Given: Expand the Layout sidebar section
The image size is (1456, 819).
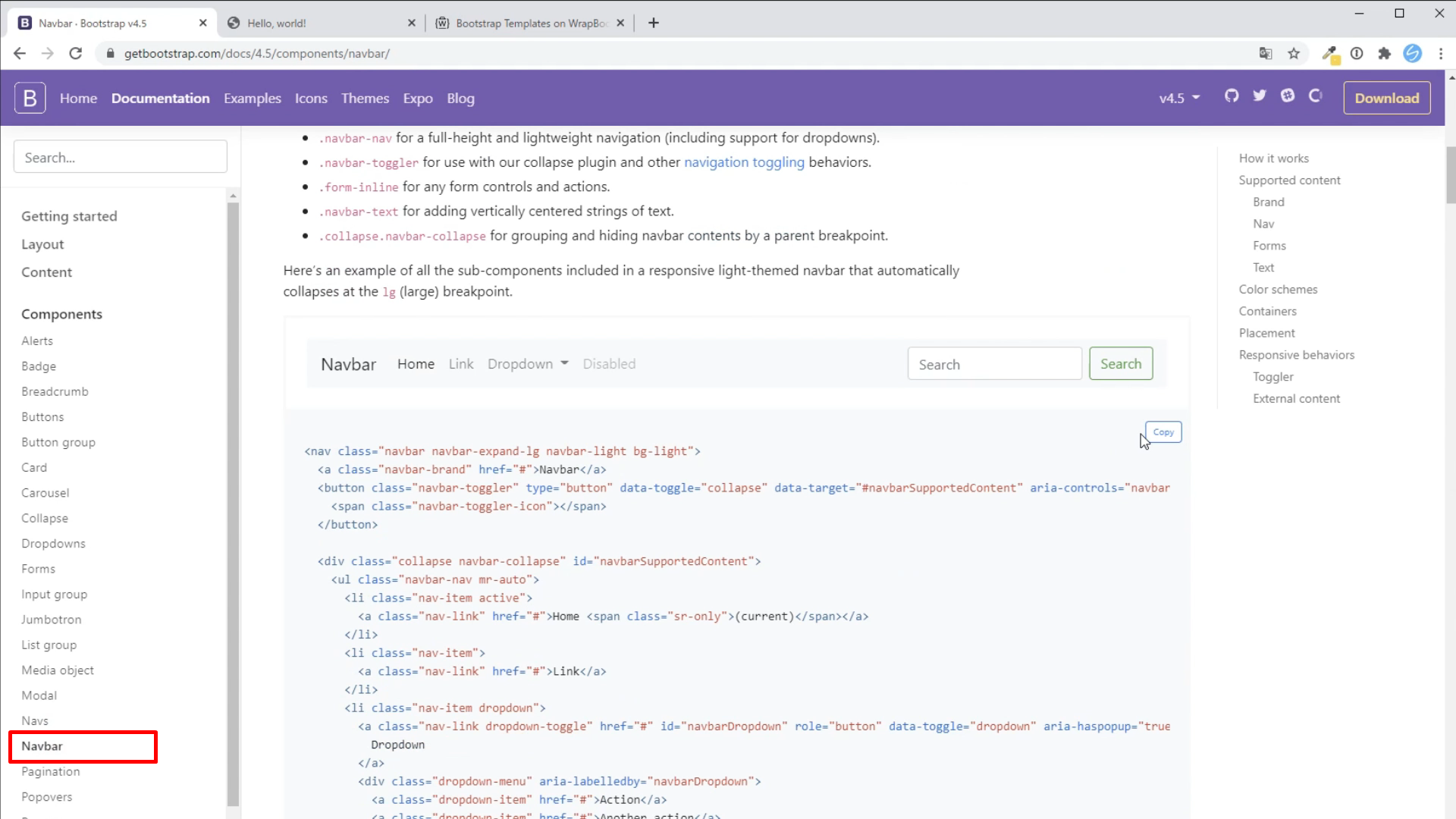Looking at the screenshot, I should click(42, 244).
